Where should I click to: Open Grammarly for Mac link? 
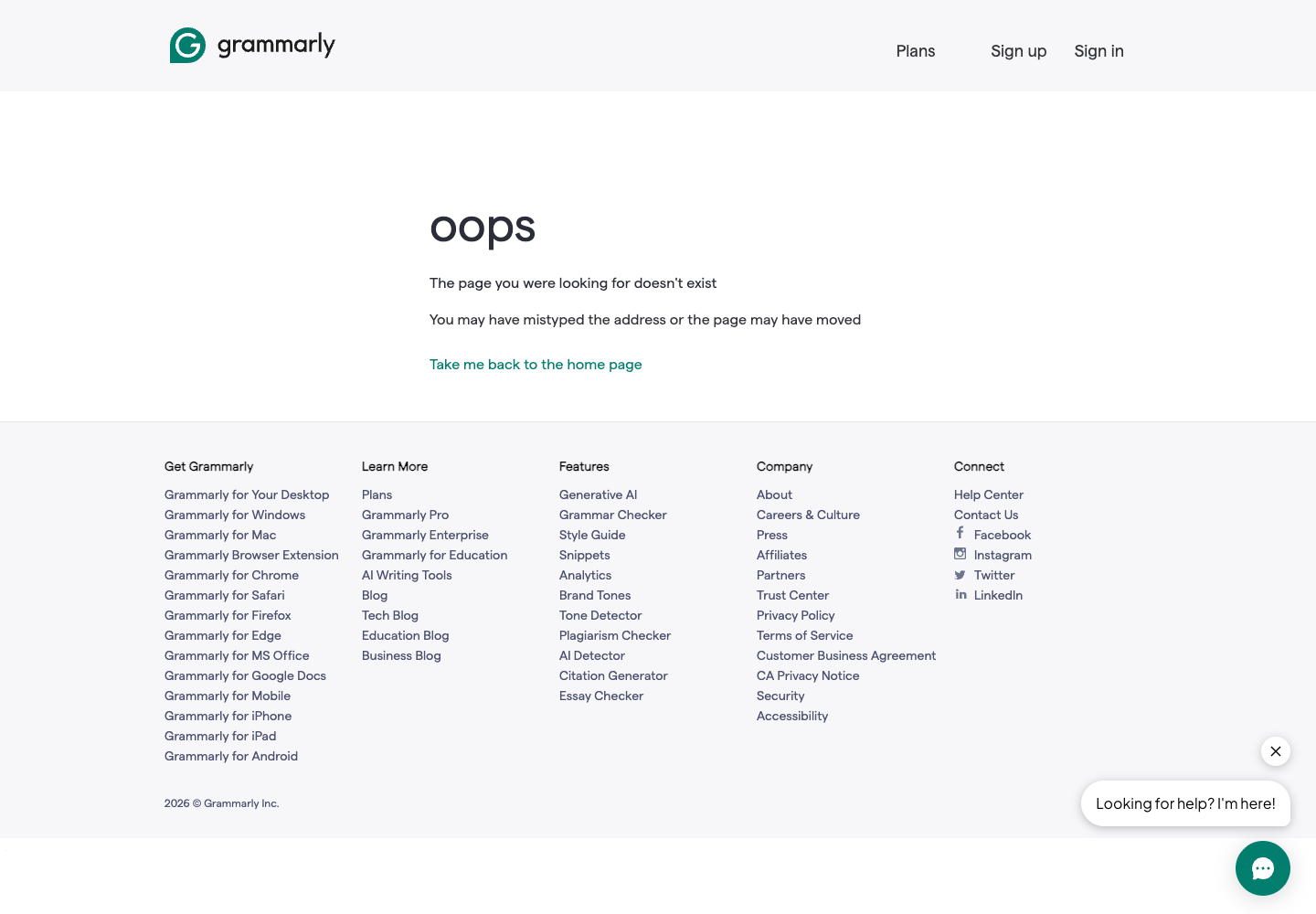coord(220,535)
